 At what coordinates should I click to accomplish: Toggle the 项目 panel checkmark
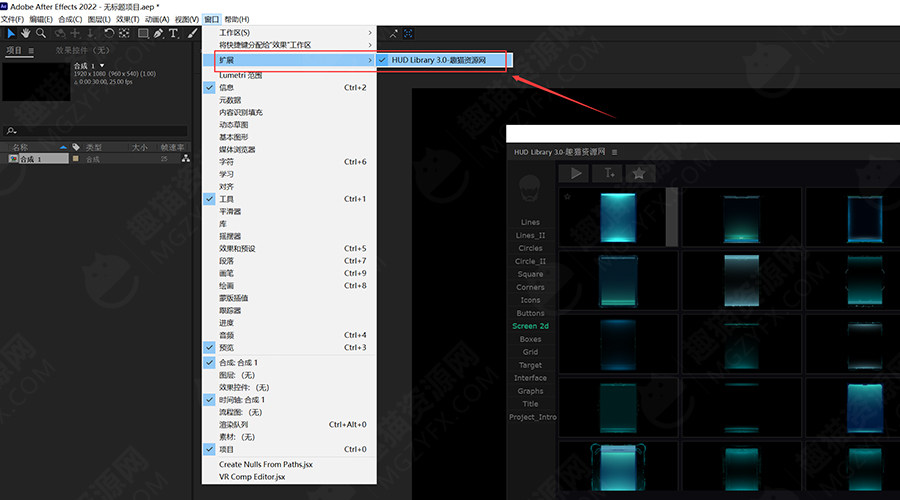[x=210, y=449]
